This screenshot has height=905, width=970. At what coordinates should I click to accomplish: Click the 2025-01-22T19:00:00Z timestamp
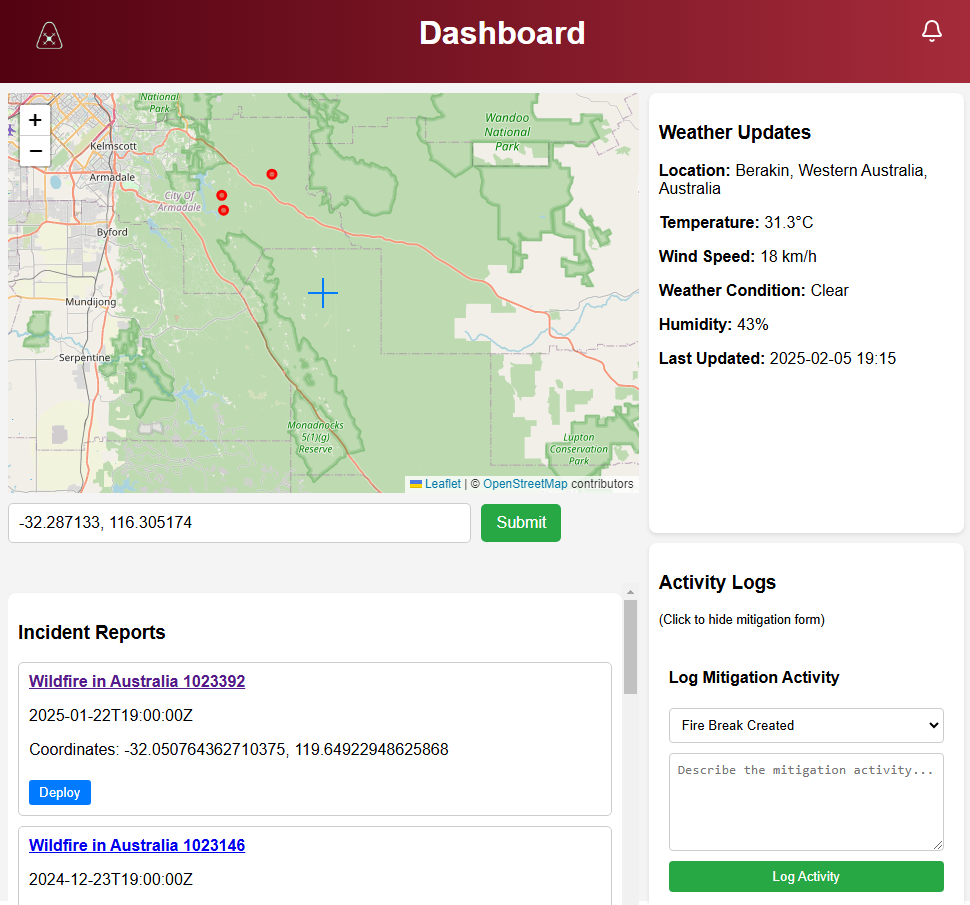pyautogui.click(x=111, y=716)
